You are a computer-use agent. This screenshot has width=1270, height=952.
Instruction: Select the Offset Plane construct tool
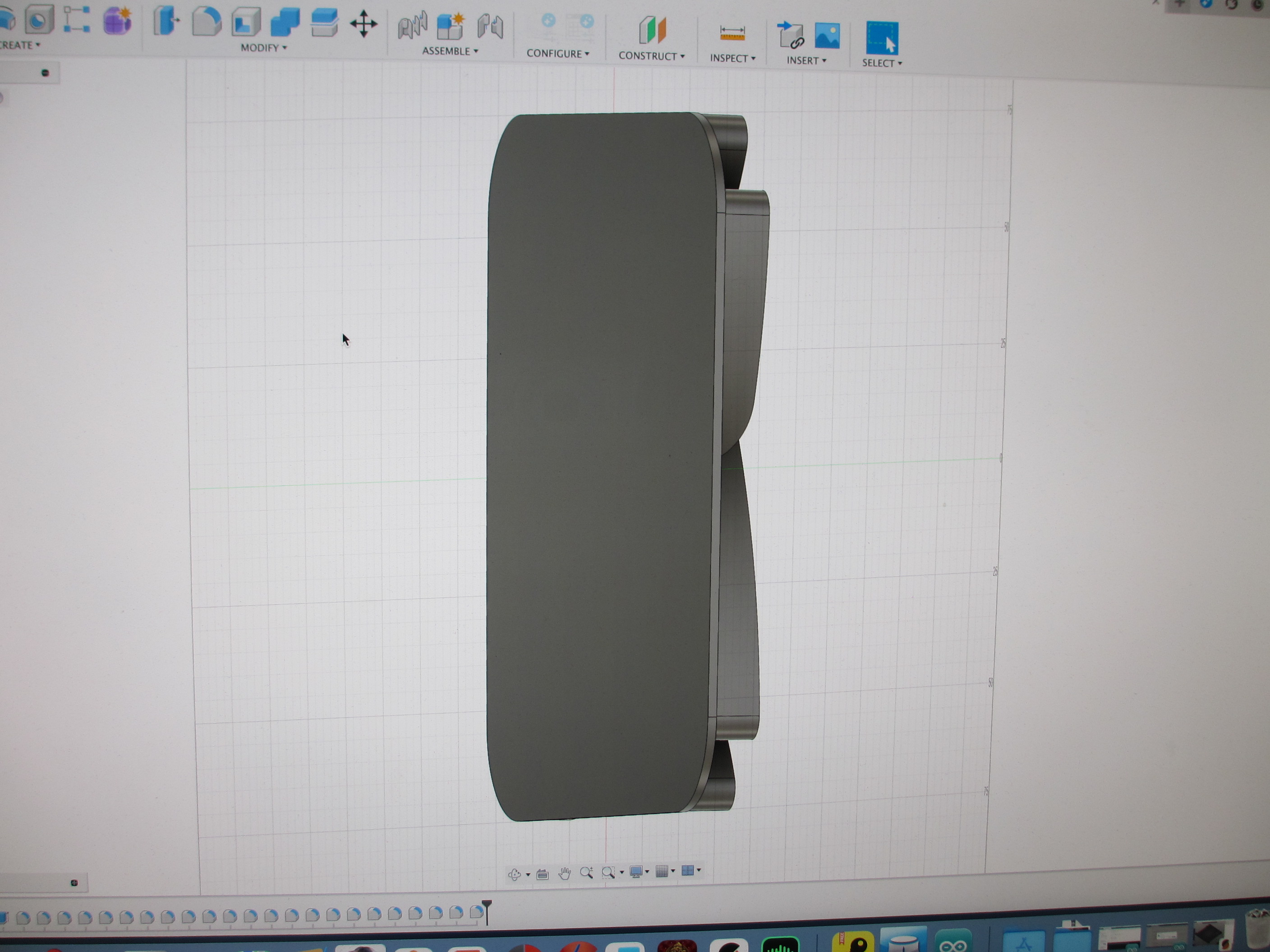point(652,30)
